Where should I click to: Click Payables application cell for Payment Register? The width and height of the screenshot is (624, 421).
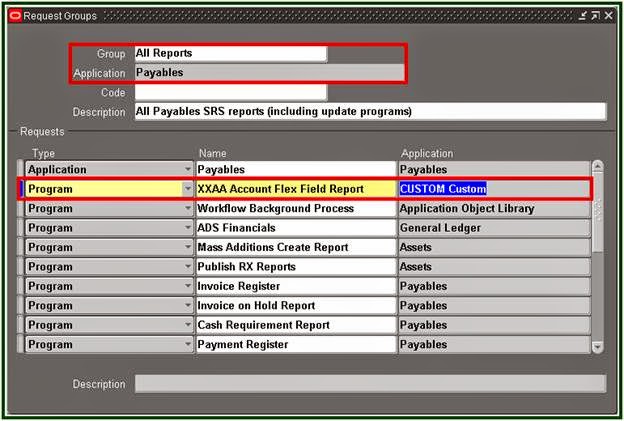click(x=494, y=345)
